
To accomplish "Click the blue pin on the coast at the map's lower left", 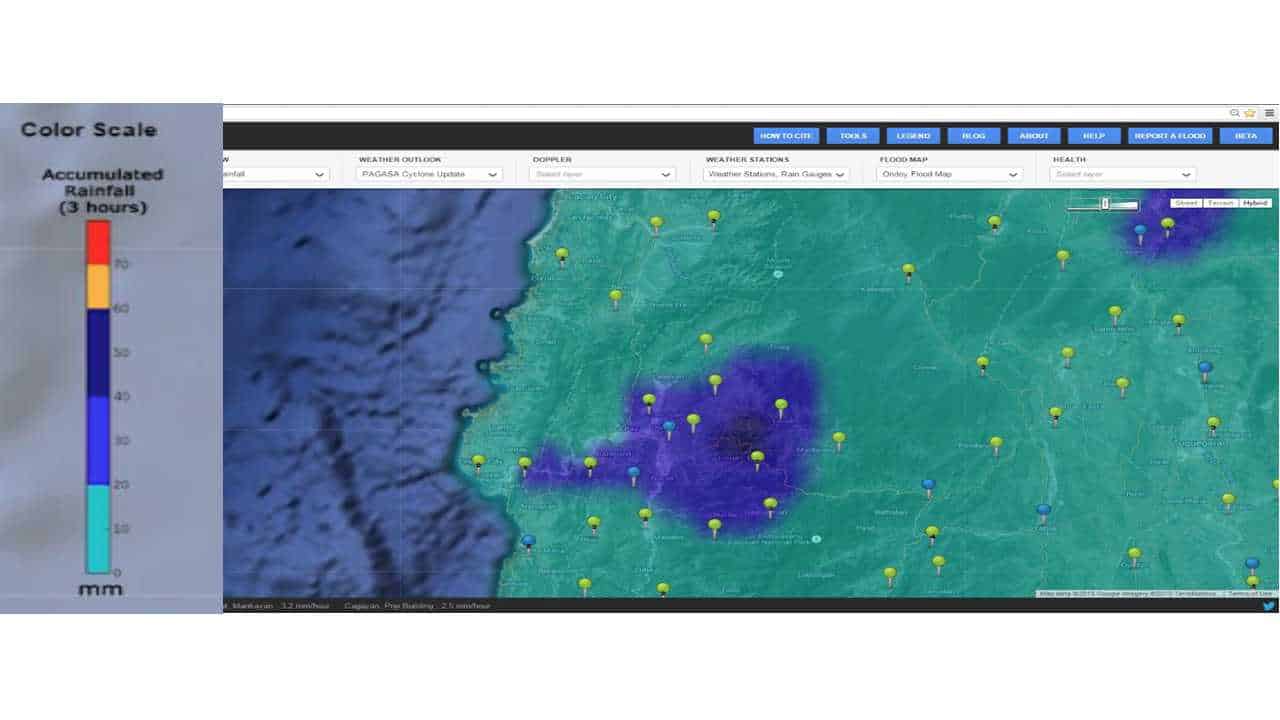I will click(x=528, y=541).
